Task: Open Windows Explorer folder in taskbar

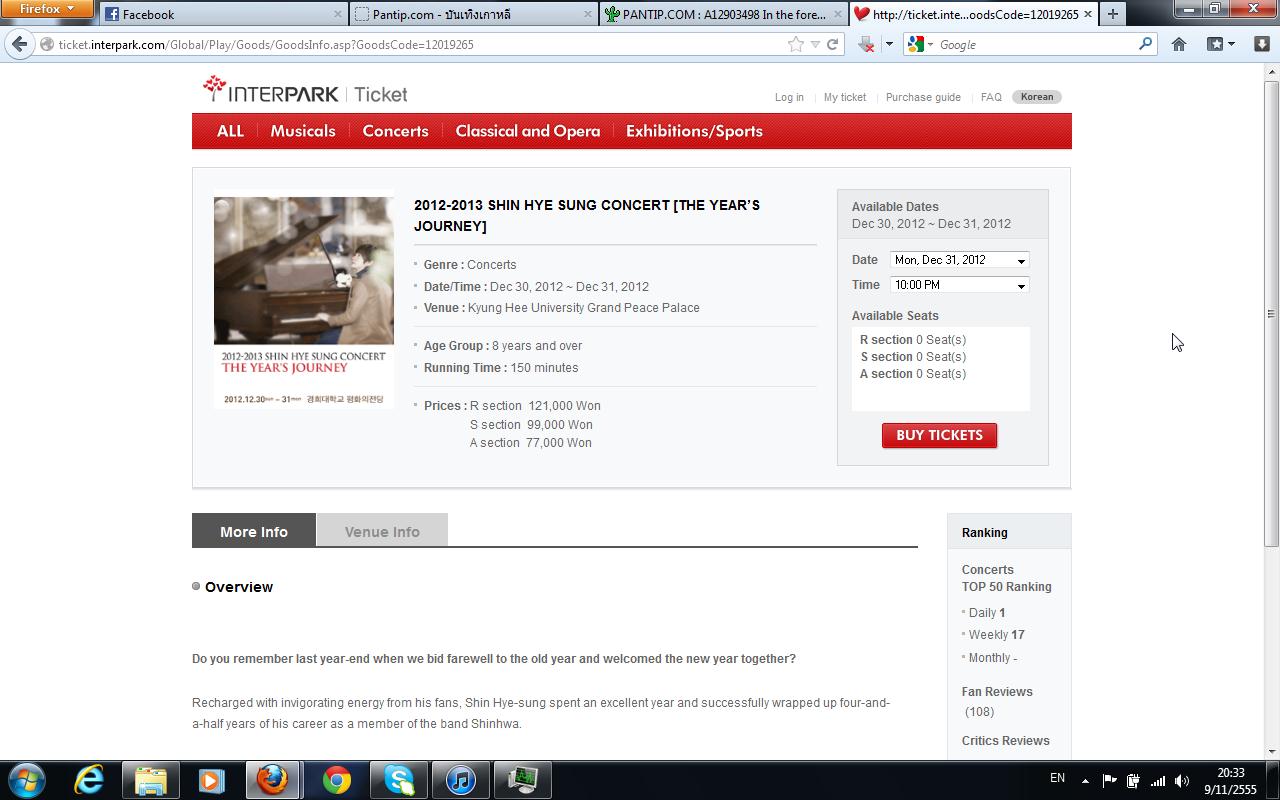Action: [151, 780]
